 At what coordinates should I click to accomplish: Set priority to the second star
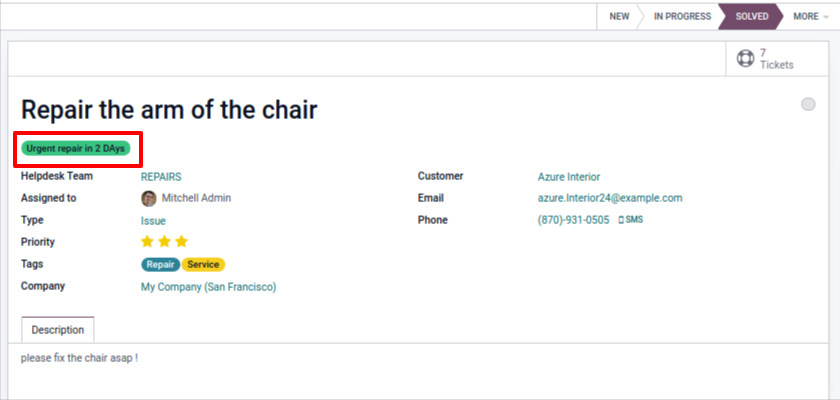(164, 242)
